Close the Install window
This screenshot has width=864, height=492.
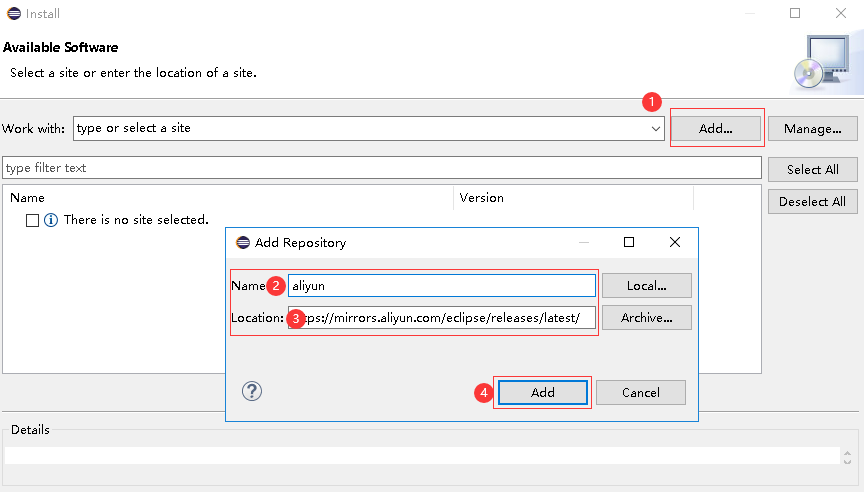coord(841,13)
